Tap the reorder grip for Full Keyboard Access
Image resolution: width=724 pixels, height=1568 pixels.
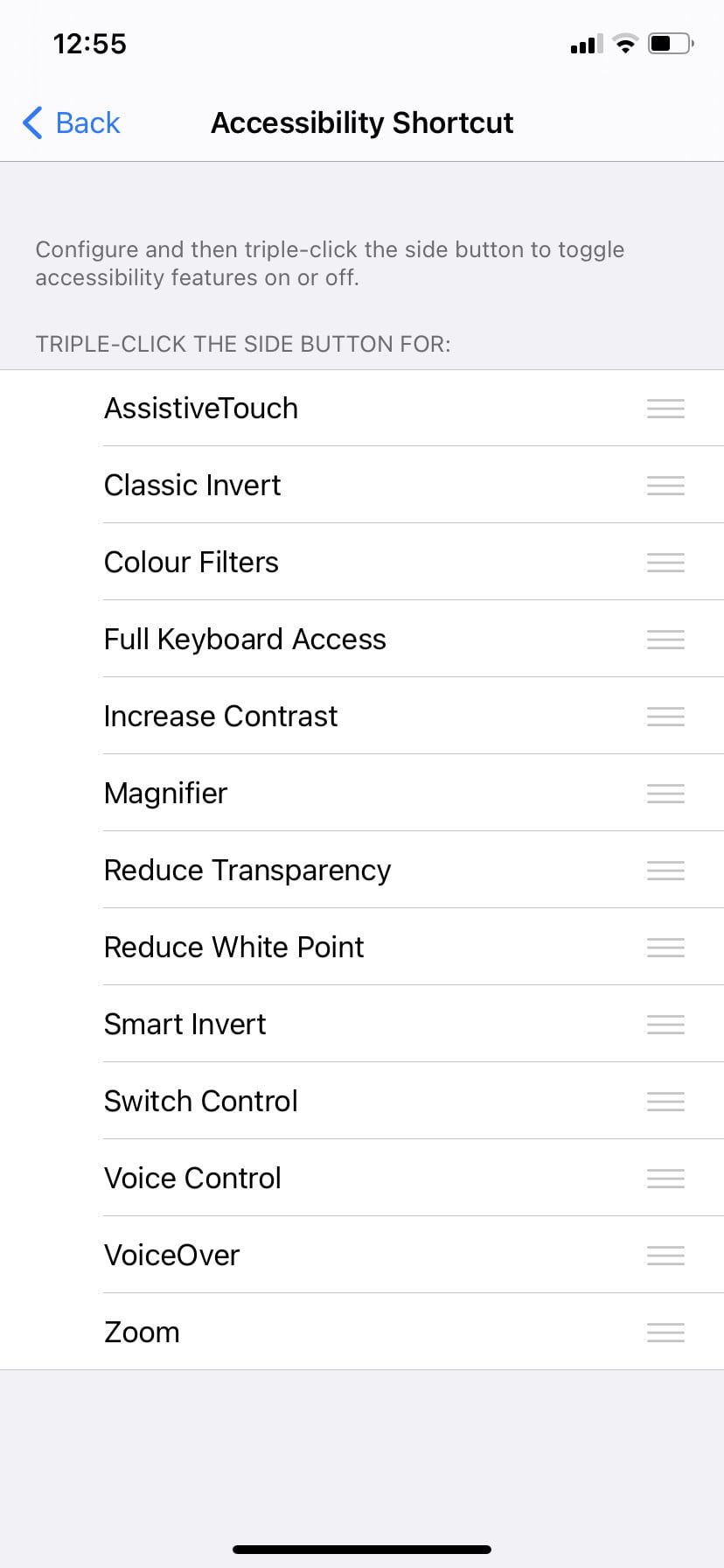665,640
